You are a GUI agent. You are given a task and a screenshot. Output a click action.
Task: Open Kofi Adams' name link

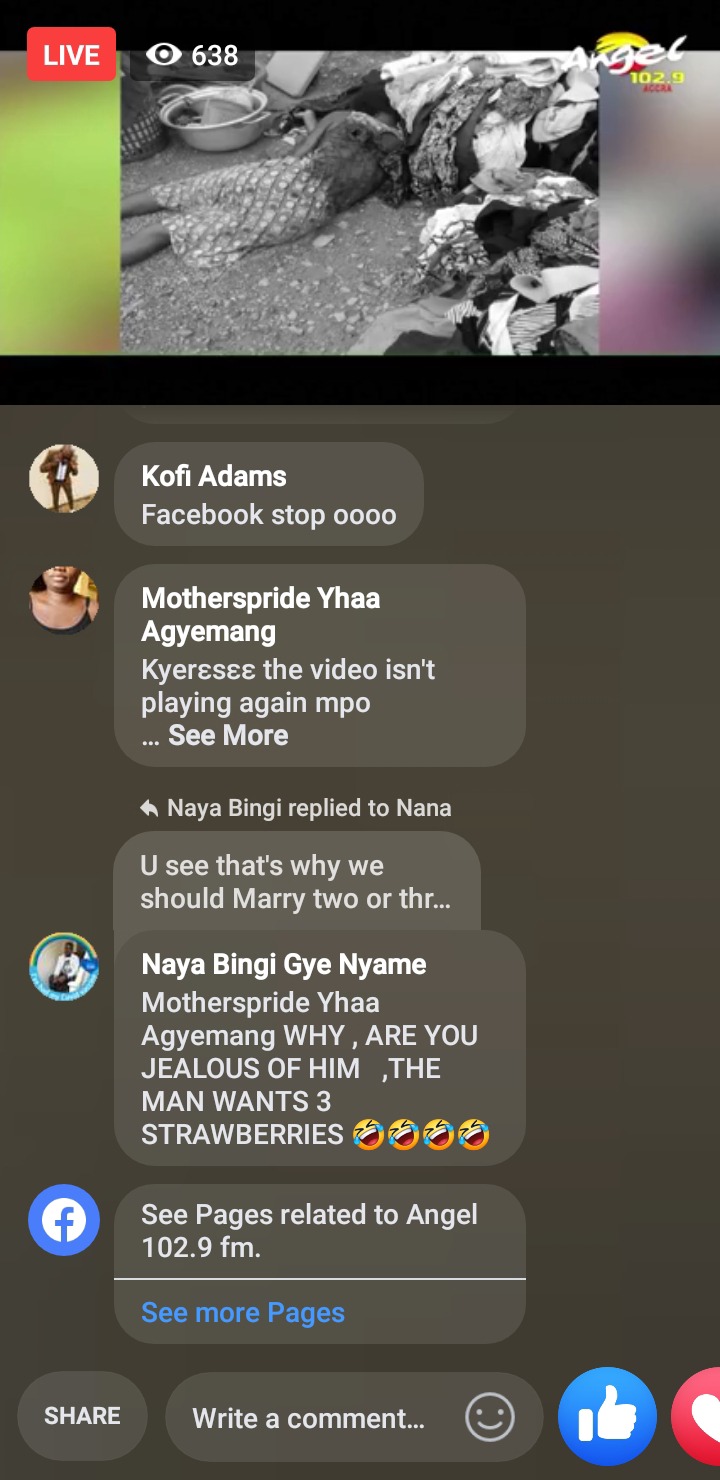[214, 476]
